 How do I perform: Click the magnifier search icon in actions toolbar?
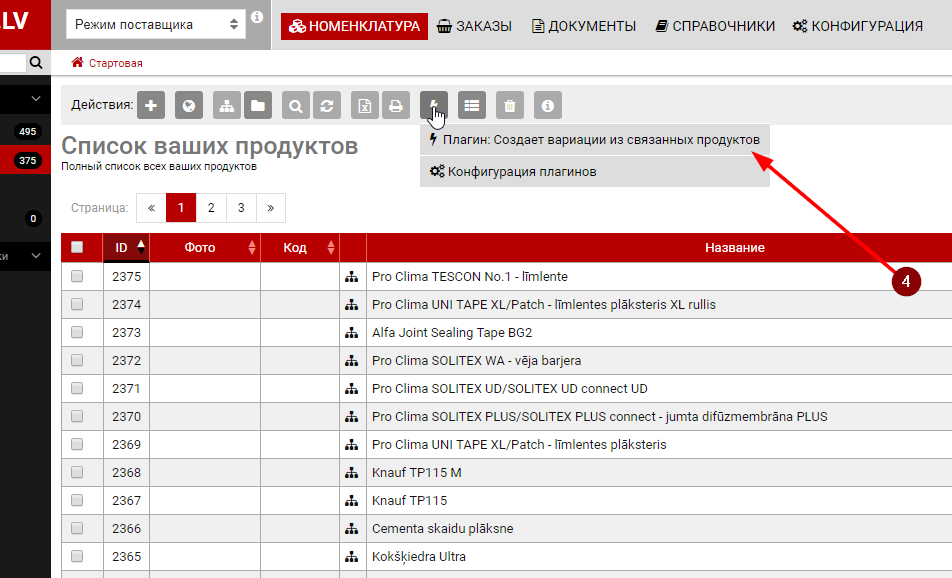(296, 105)
